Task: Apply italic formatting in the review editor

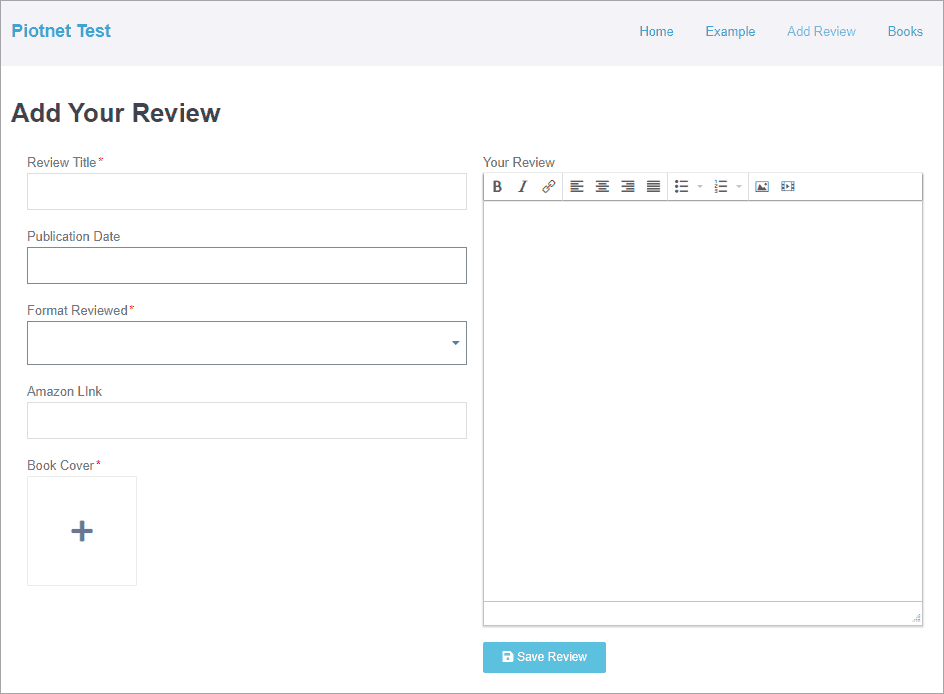Action: (522, 186)
